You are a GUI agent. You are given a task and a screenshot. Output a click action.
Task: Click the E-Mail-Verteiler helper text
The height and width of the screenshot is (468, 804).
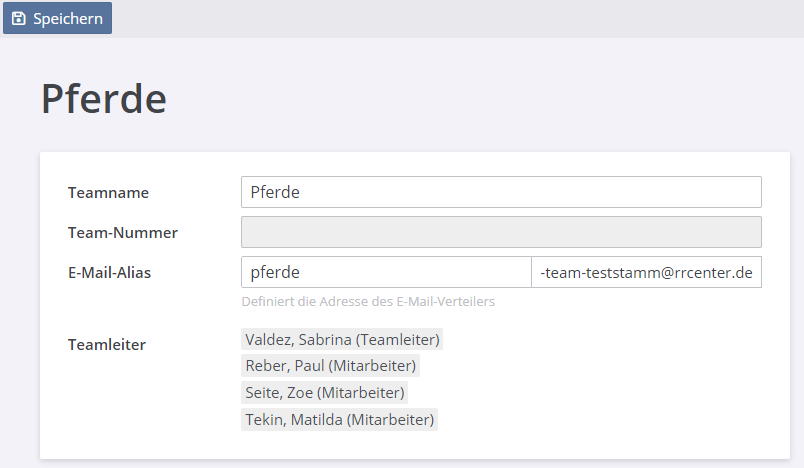368,301
